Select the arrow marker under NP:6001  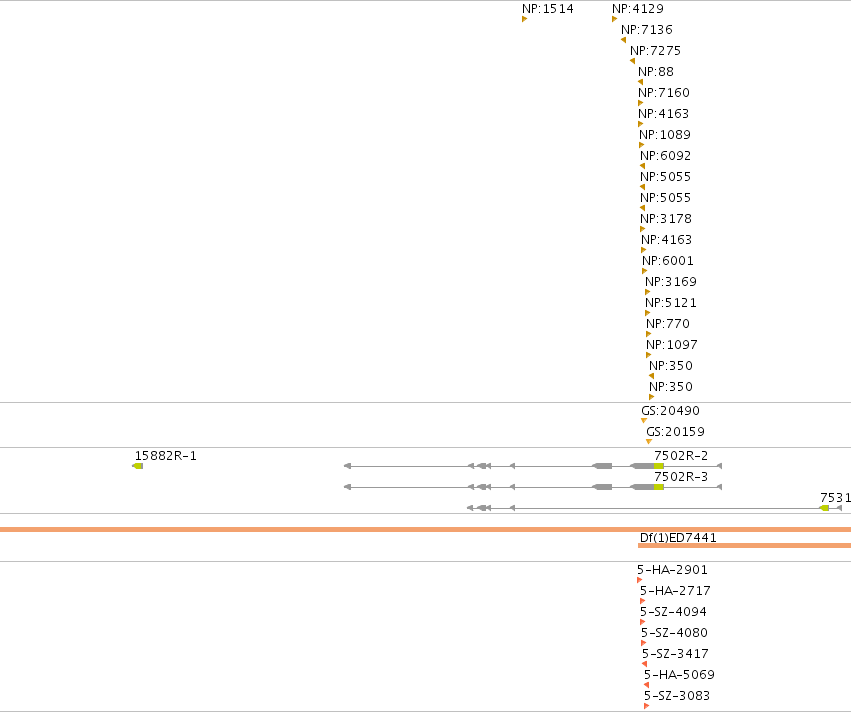645,271
